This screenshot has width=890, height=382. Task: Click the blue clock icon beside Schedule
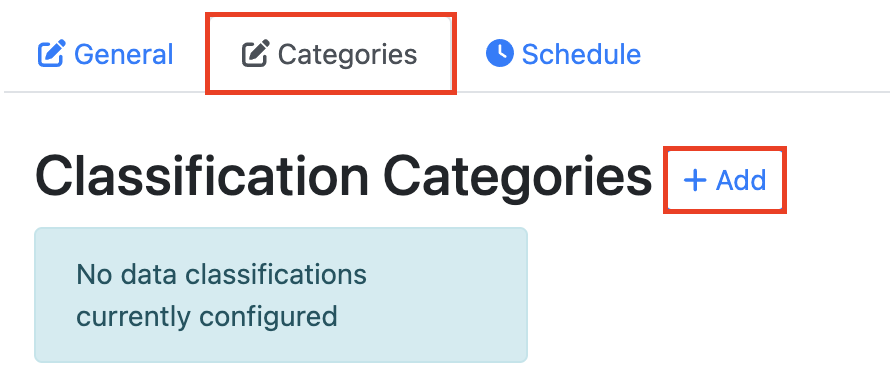[x=499, y=53]
